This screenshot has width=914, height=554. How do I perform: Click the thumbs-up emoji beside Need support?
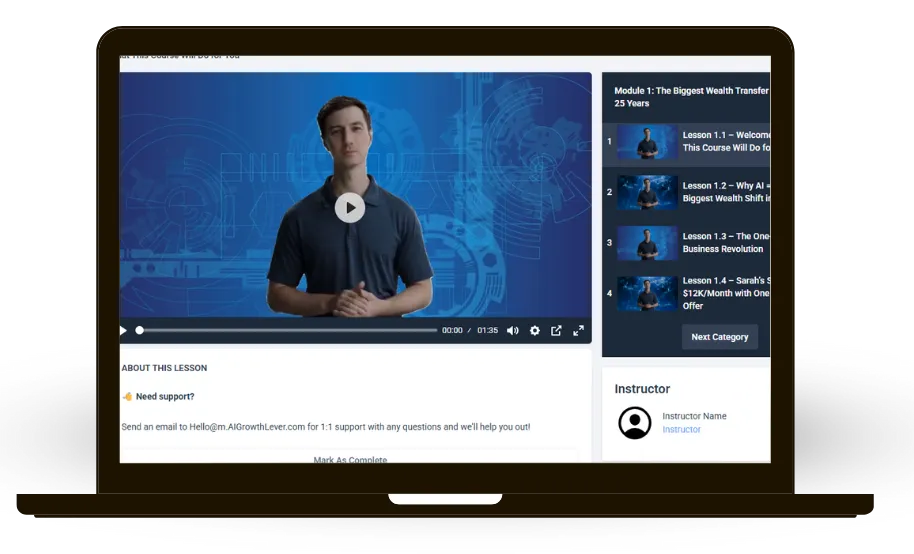click(128, 397)
